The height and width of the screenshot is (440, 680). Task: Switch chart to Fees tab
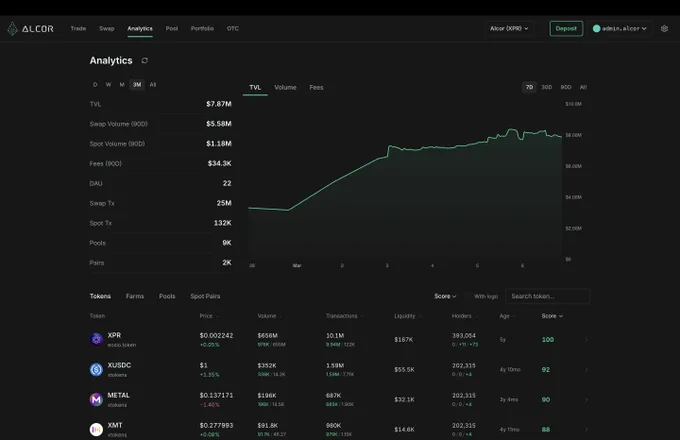click(x=316, y=88)
